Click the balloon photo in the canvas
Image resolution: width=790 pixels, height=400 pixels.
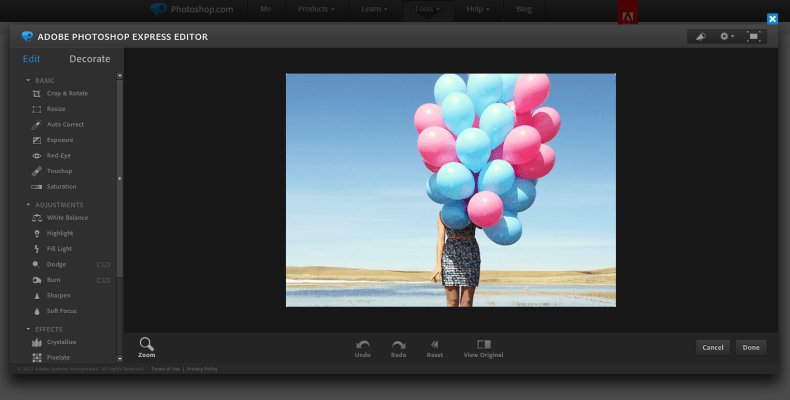(450, 190)
